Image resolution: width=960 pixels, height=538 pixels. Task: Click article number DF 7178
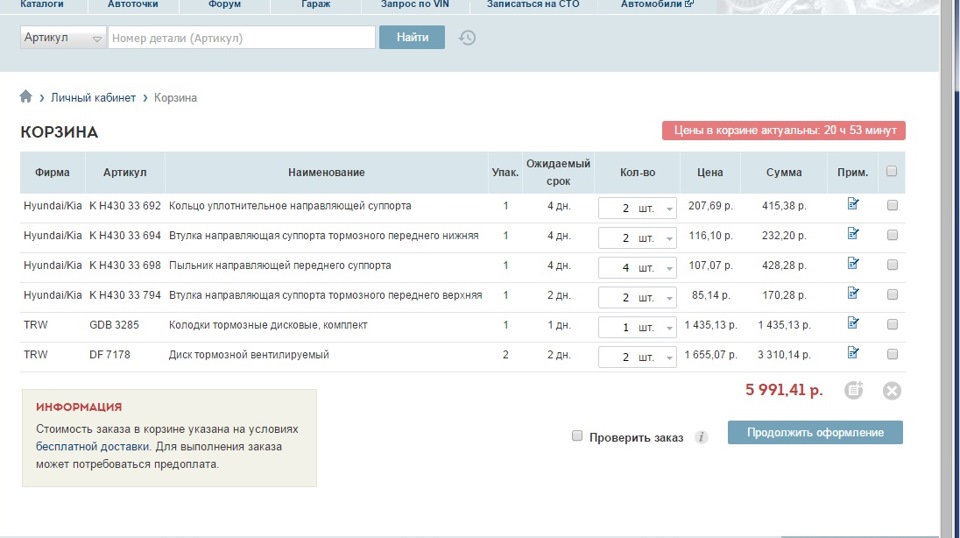110,354
